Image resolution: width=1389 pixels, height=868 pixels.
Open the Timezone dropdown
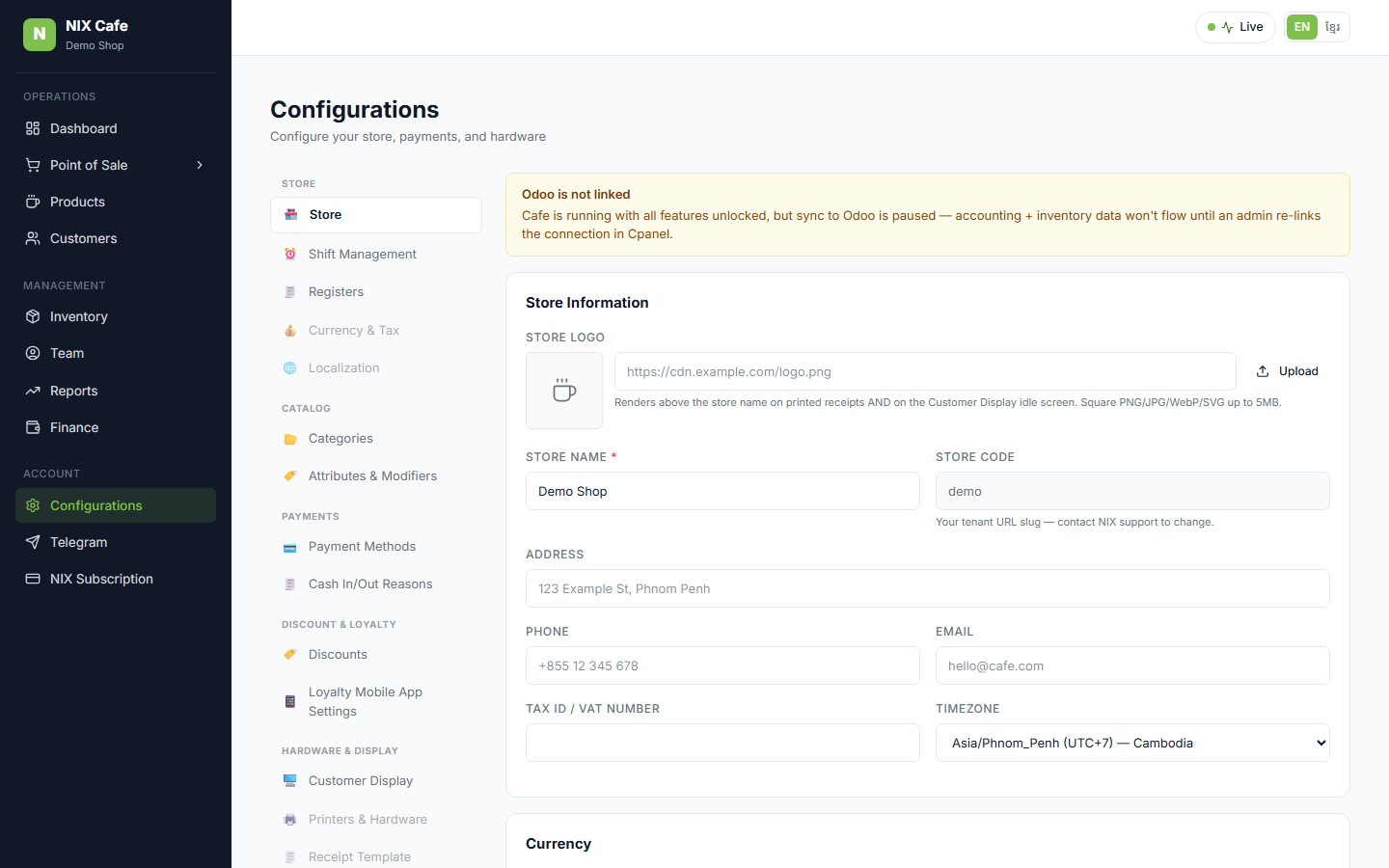[x=1132, y=743]
